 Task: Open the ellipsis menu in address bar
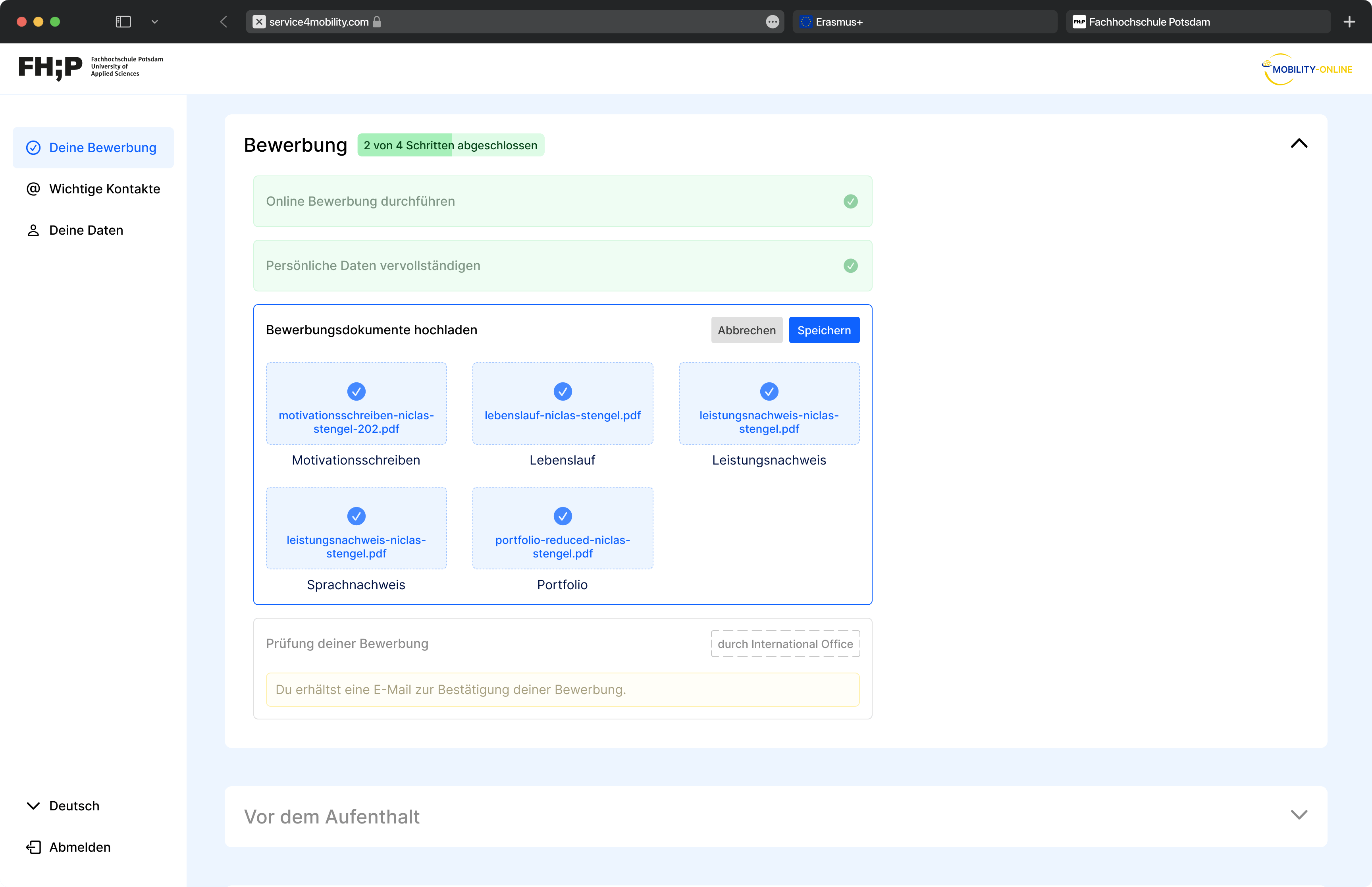(772, 22)
